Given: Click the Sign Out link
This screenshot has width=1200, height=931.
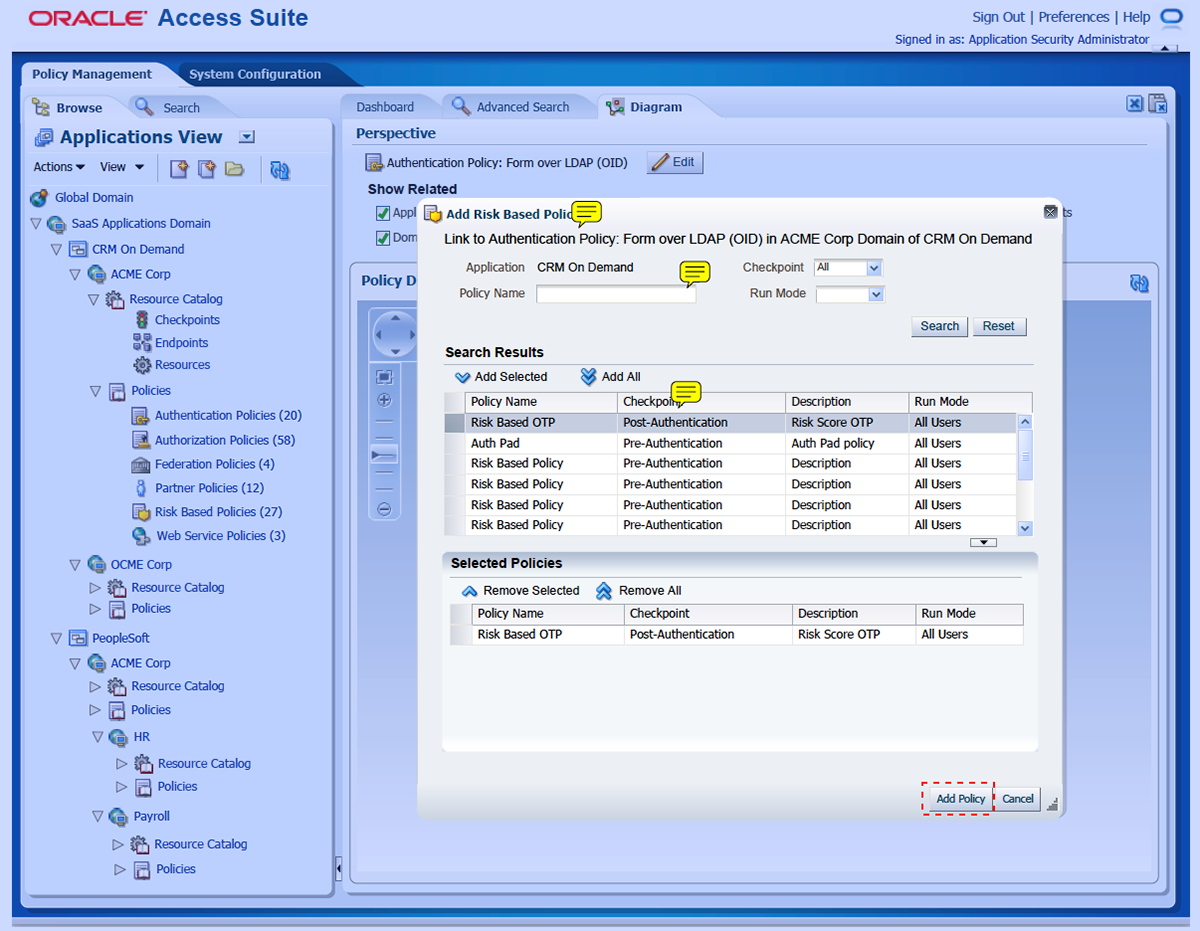Looking at the screenshot, I should 999,17.
